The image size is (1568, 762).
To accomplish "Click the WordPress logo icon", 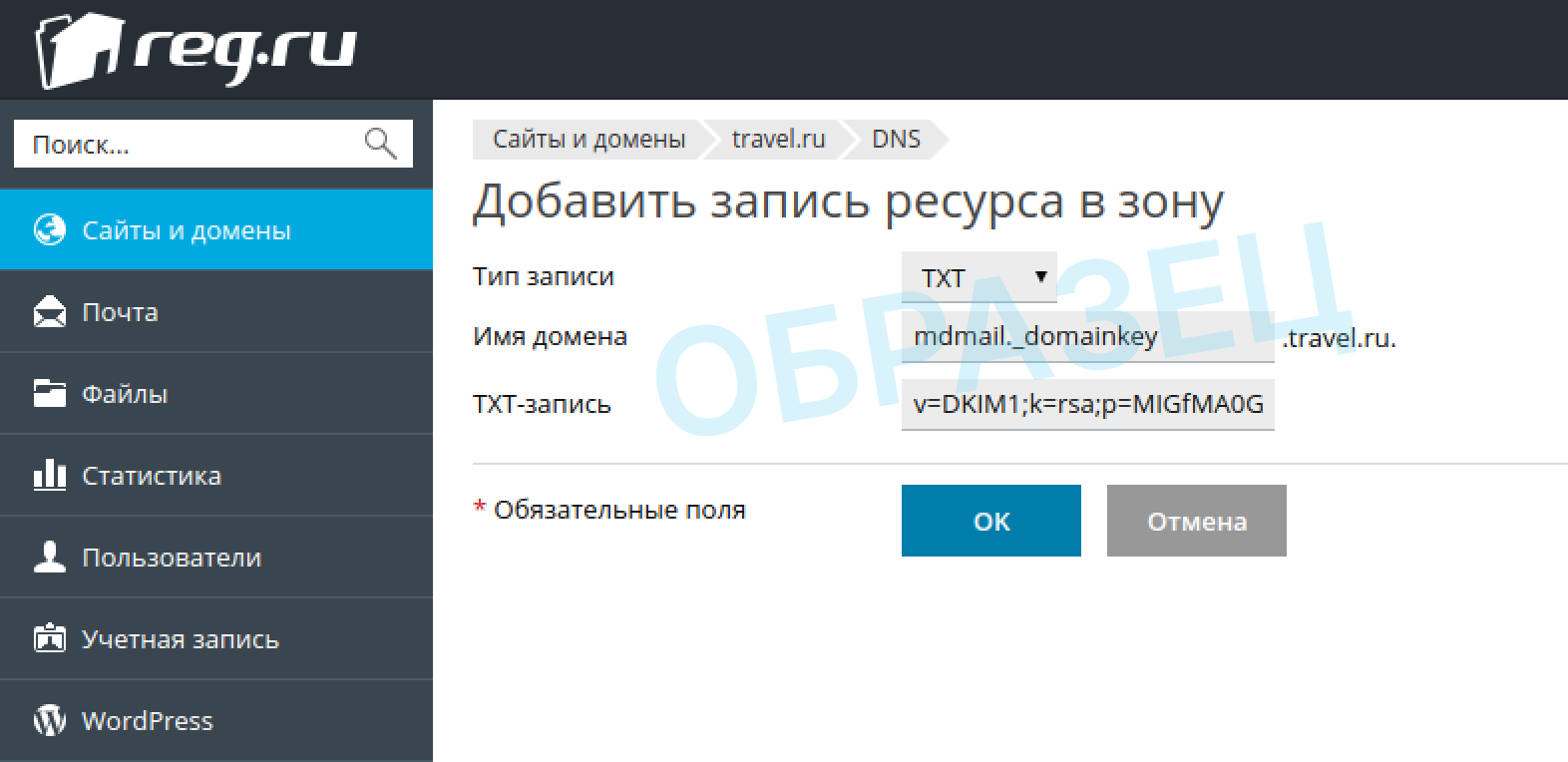I will [x=50, y=720].
